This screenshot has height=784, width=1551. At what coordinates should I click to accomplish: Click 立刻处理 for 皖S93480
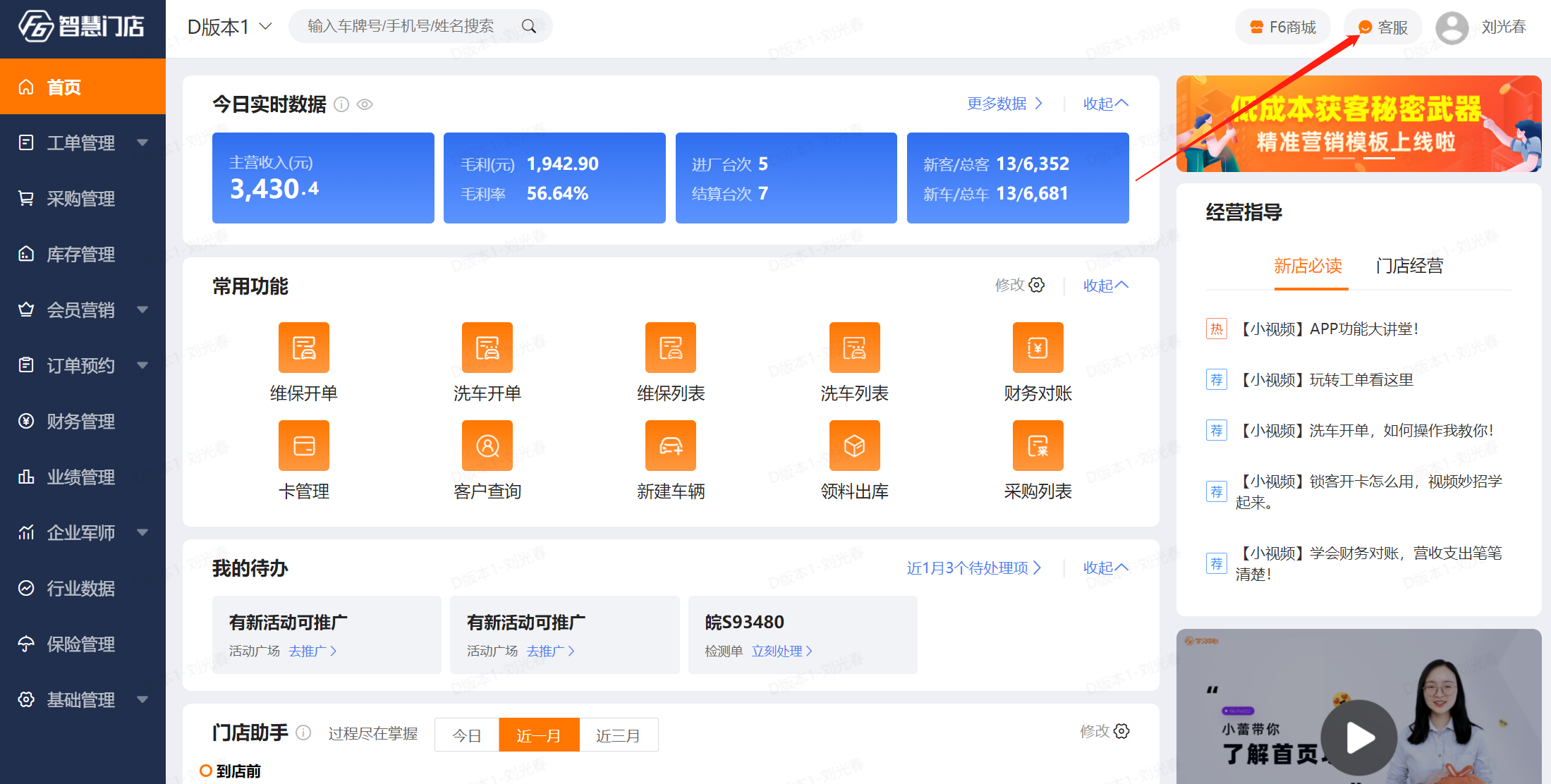[781, 651]
